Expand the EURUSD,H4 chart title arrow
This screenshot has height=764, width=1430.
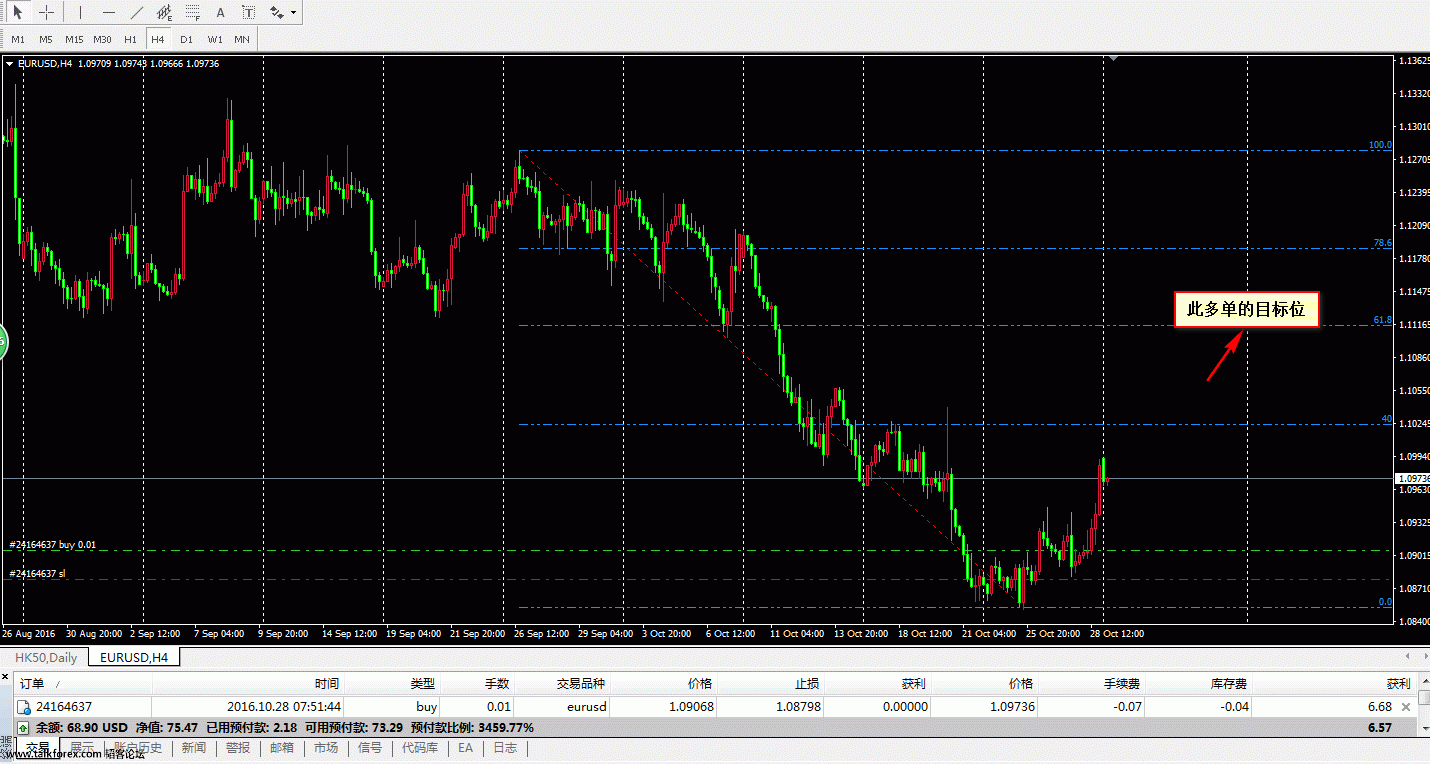pyautogui.click(x=11, y=64)
